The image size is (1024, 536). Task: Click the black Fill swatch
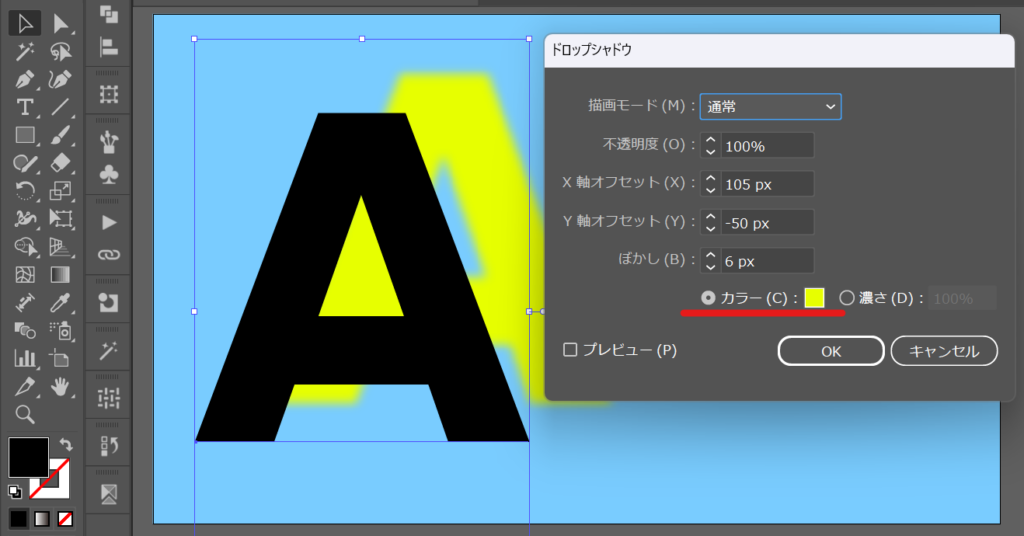(28, 458)
